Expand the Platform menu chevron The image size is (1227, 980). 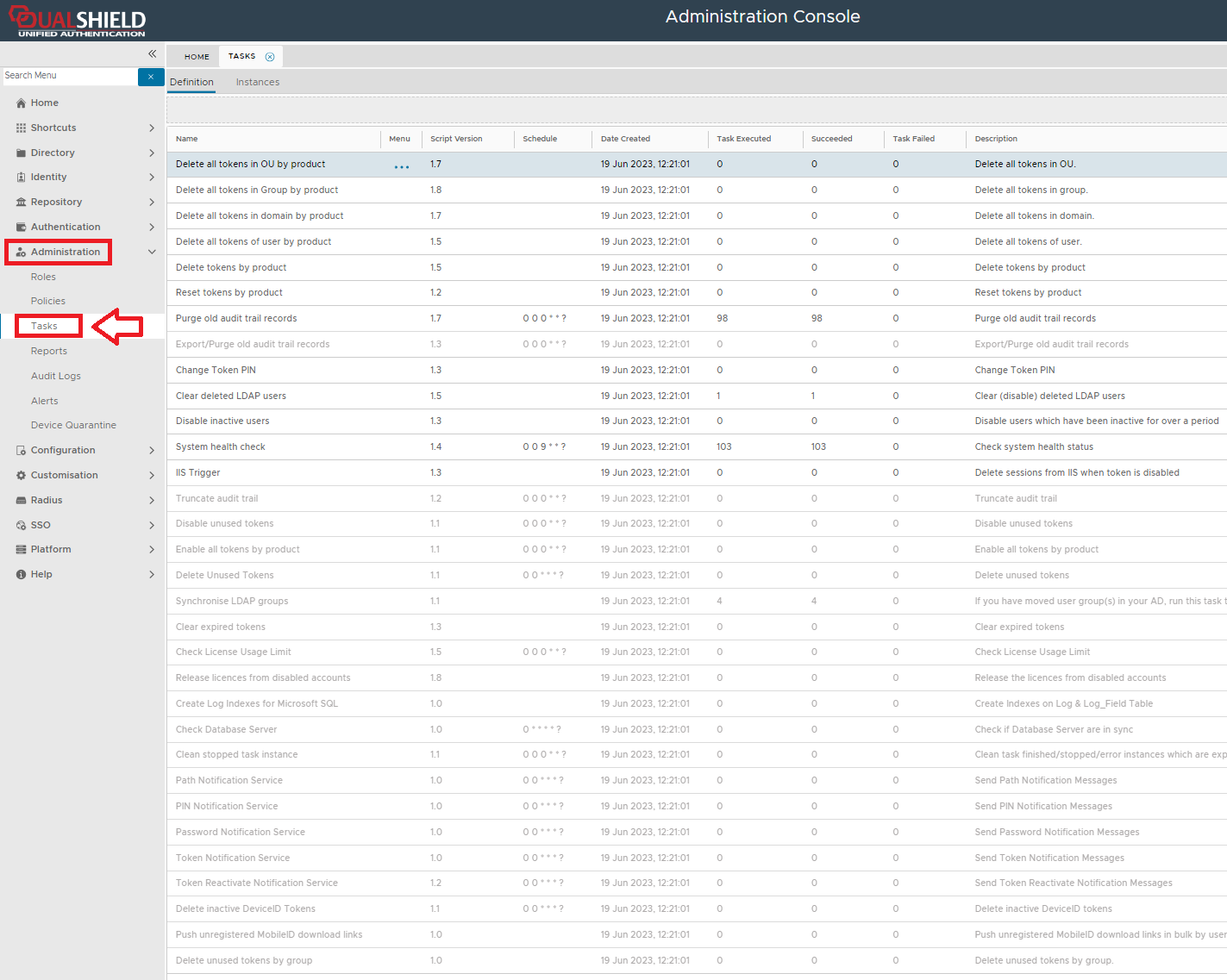tap(152, 550)
